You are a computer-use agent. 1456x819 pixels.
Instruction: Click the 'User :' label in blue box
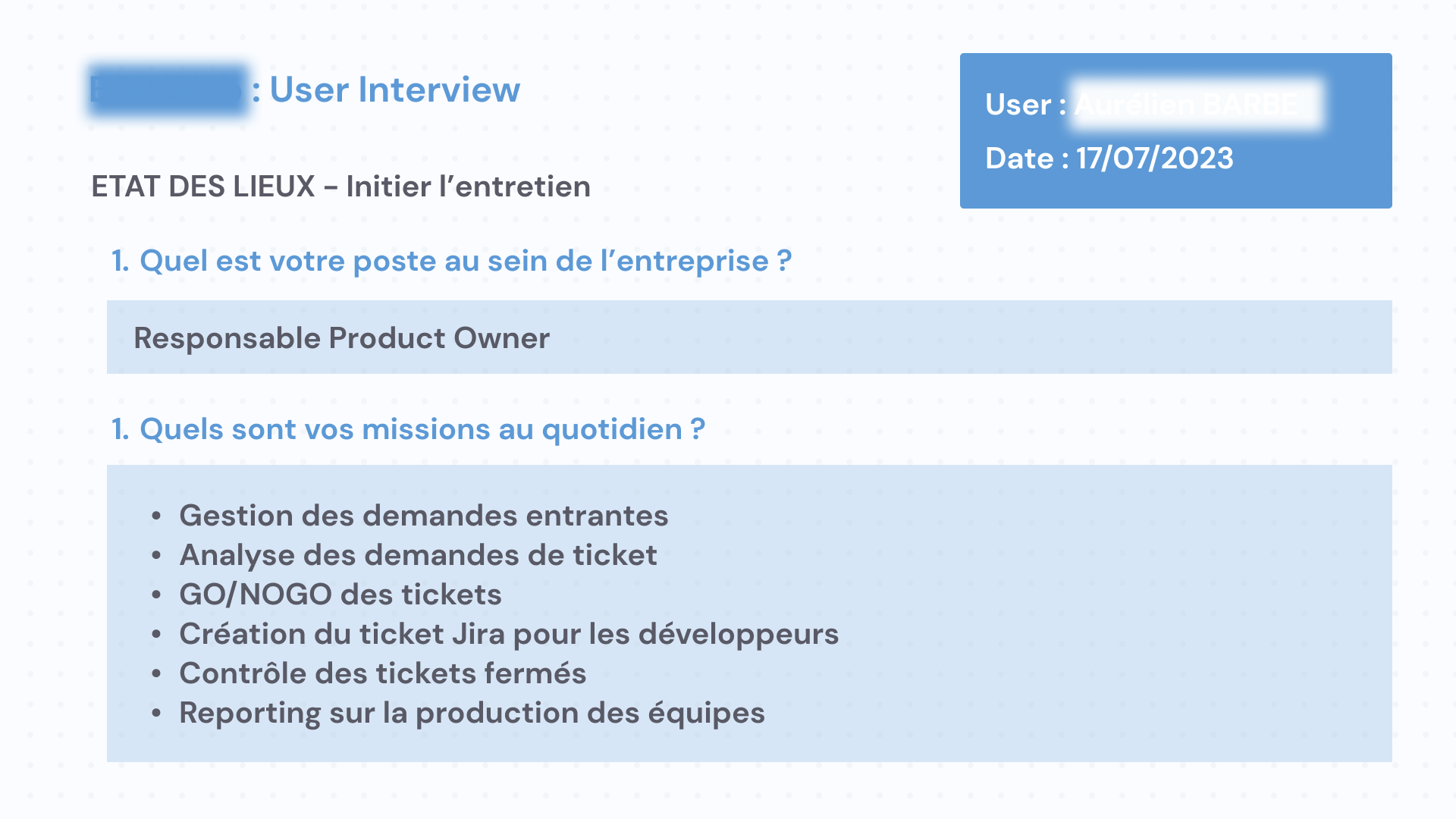pos(1025,105)
